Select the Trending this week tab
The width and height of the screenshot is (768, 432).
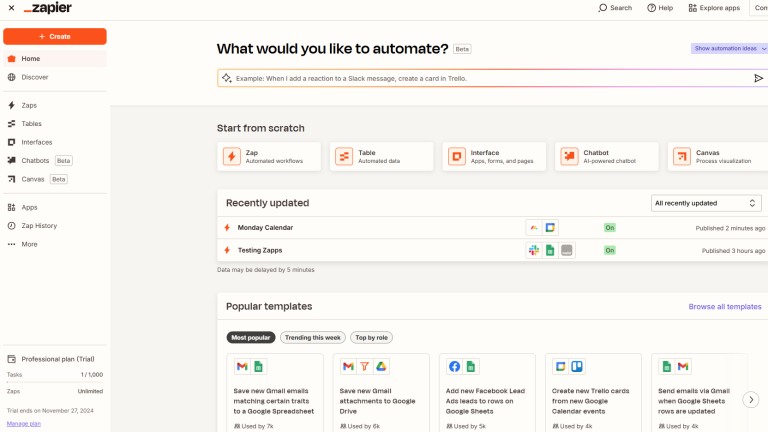tap(312, 337)
